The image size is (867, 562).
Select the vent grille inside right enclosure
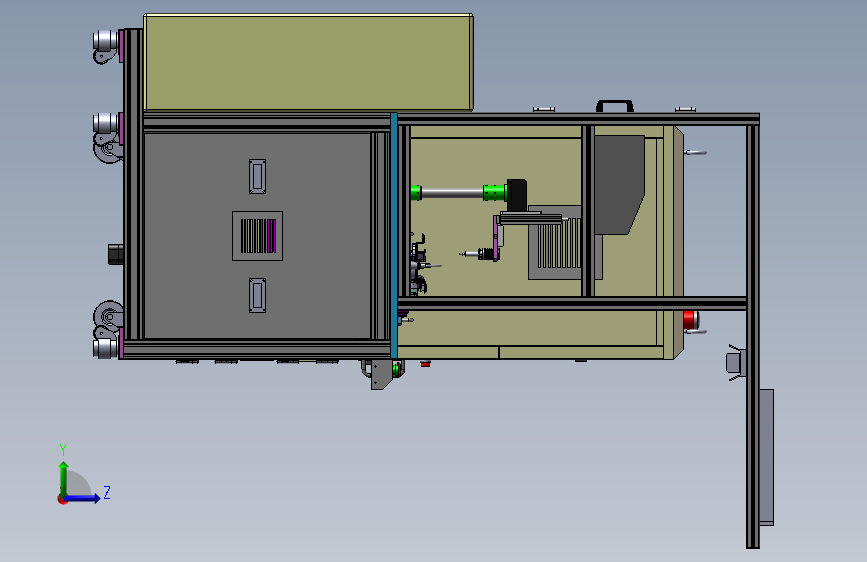pos(560,242)
